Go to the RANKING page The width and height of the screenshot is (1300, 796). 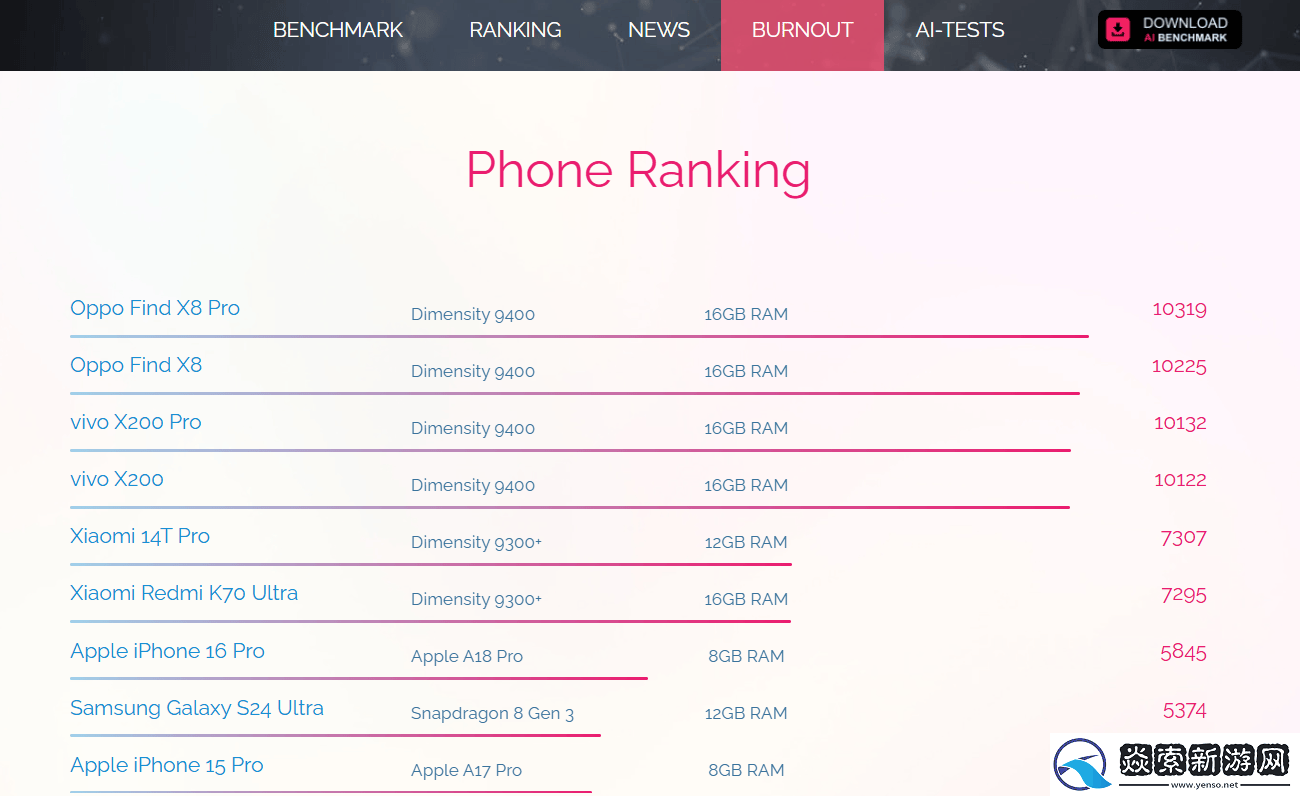(x=515, y=30)
